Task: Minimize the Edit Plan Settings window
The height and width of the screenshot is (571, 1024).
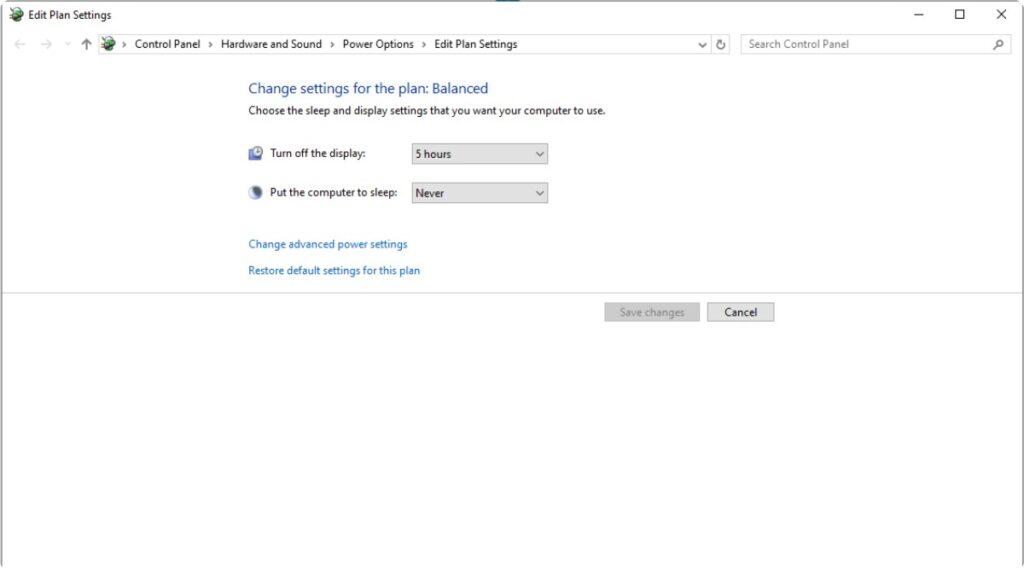Action: (919, 14)
